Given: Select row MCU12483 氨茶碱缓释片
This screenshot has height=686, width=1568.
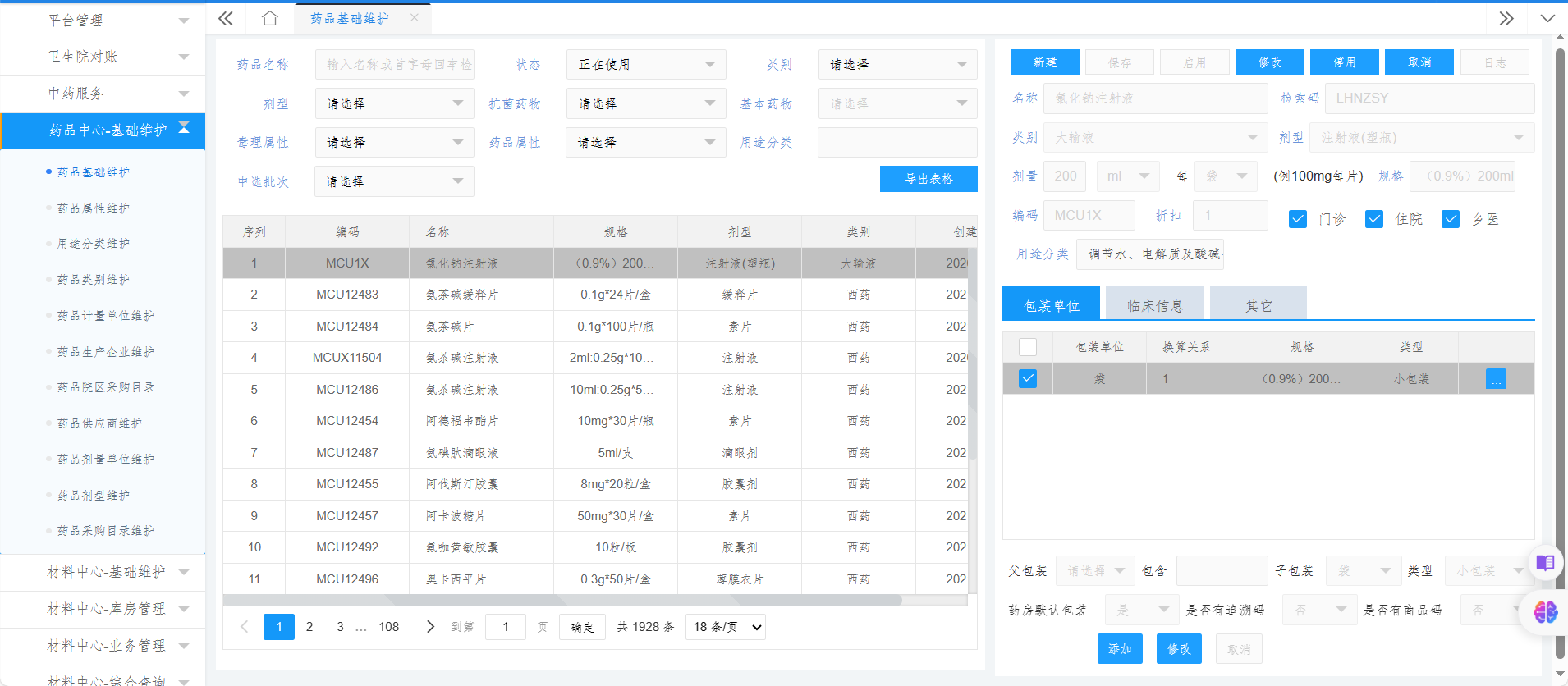Looking at the screenshot, I should (595, 295).
